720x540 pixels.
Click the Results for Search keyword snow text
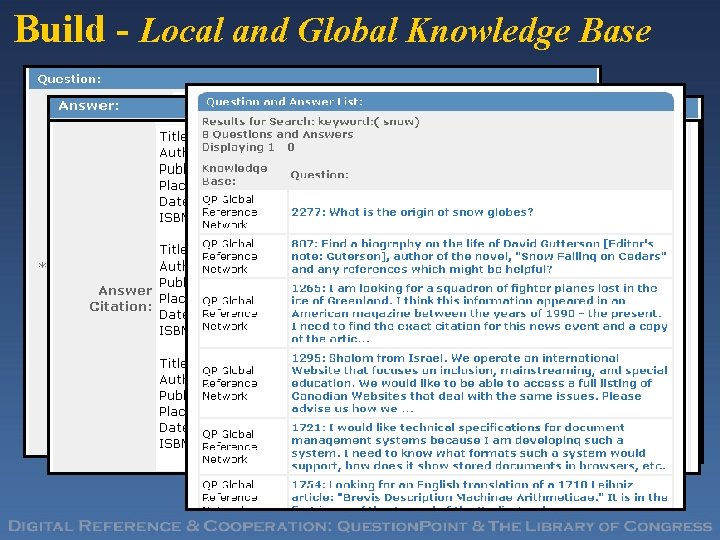(x=310, y=122)
